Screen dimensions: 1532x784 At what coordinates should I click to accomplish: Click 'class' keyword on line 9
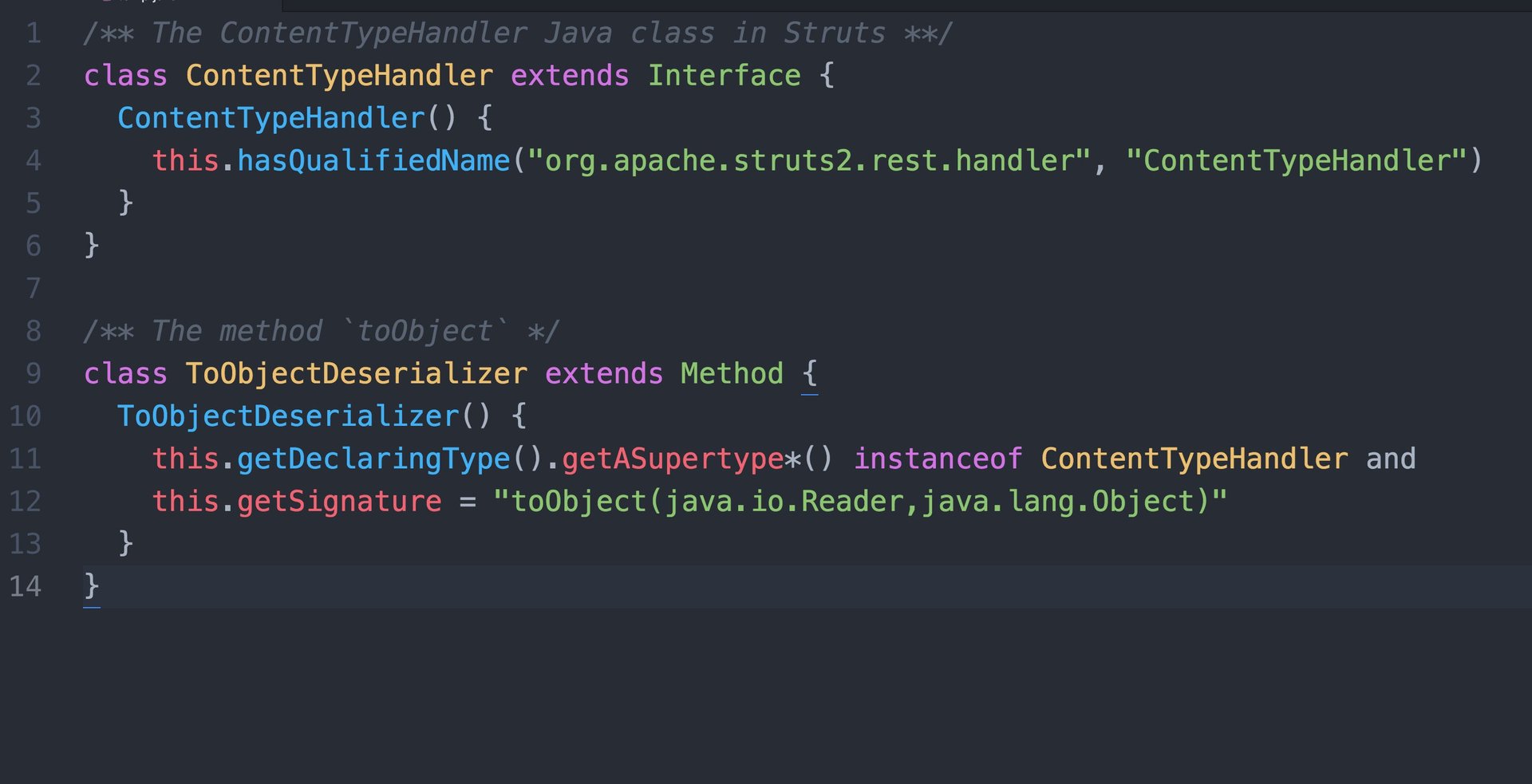point(125,373)
